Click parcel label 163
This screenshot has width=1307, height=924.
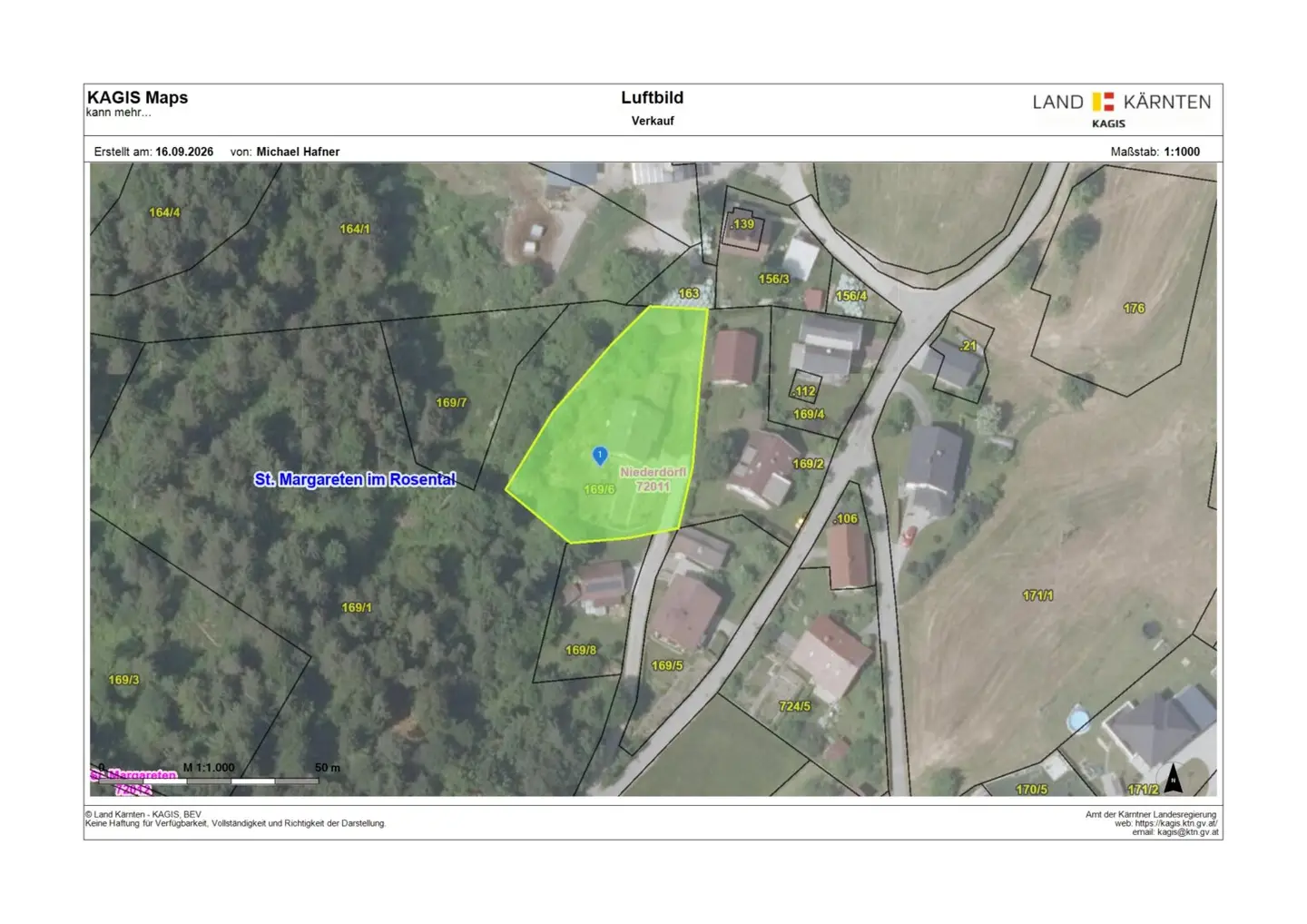pyautogui.click(x=689, y=293)
